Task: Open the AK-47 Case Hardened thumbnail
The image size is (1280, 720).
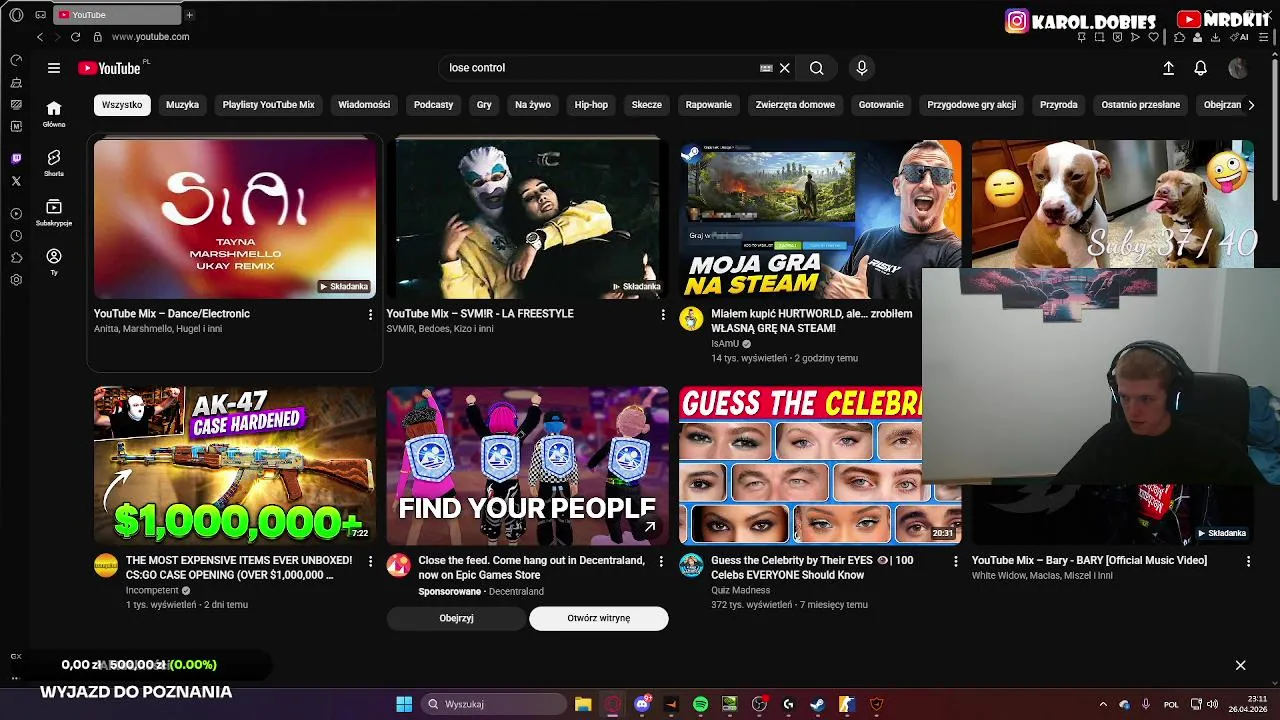Action: click(235, 465)
